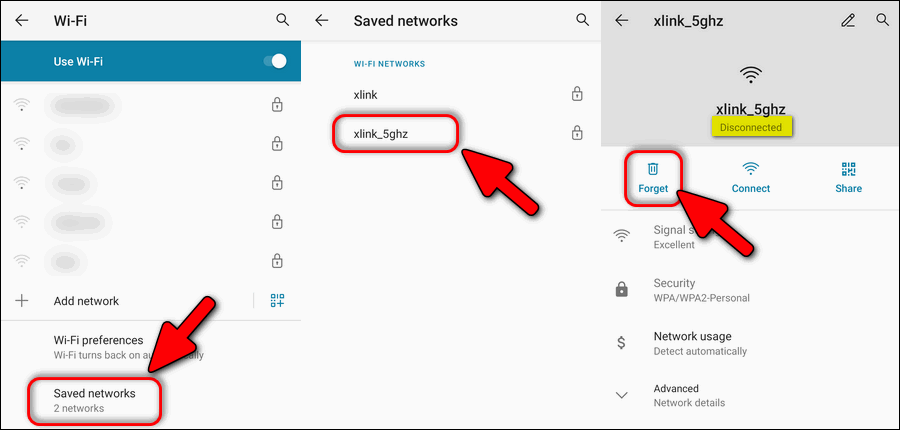Tap the back arrow on Wi-Fi screen
The height and width of the screenshot is (430, 900).
coord(22,21)
